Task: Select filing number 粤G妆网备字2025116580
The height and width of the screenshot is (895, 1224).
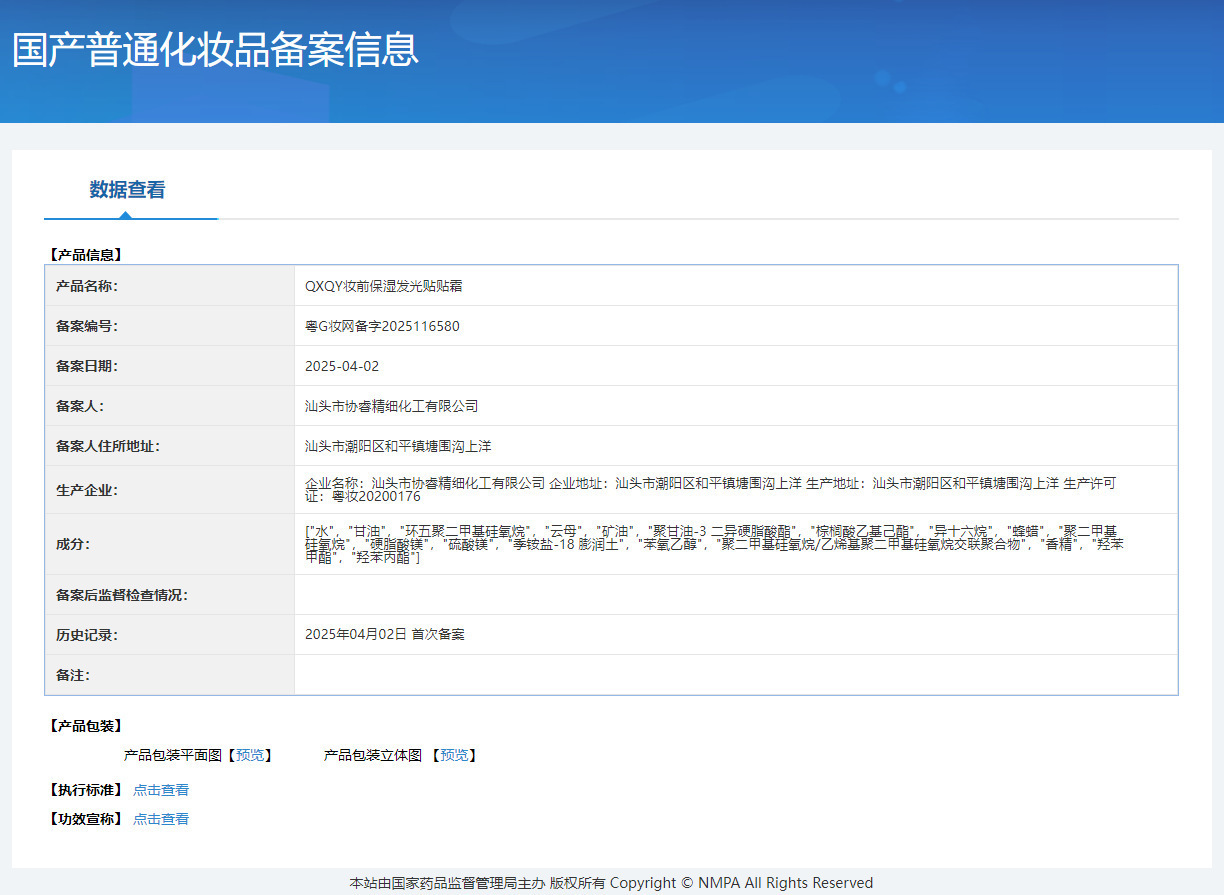Action: [382, 326]
